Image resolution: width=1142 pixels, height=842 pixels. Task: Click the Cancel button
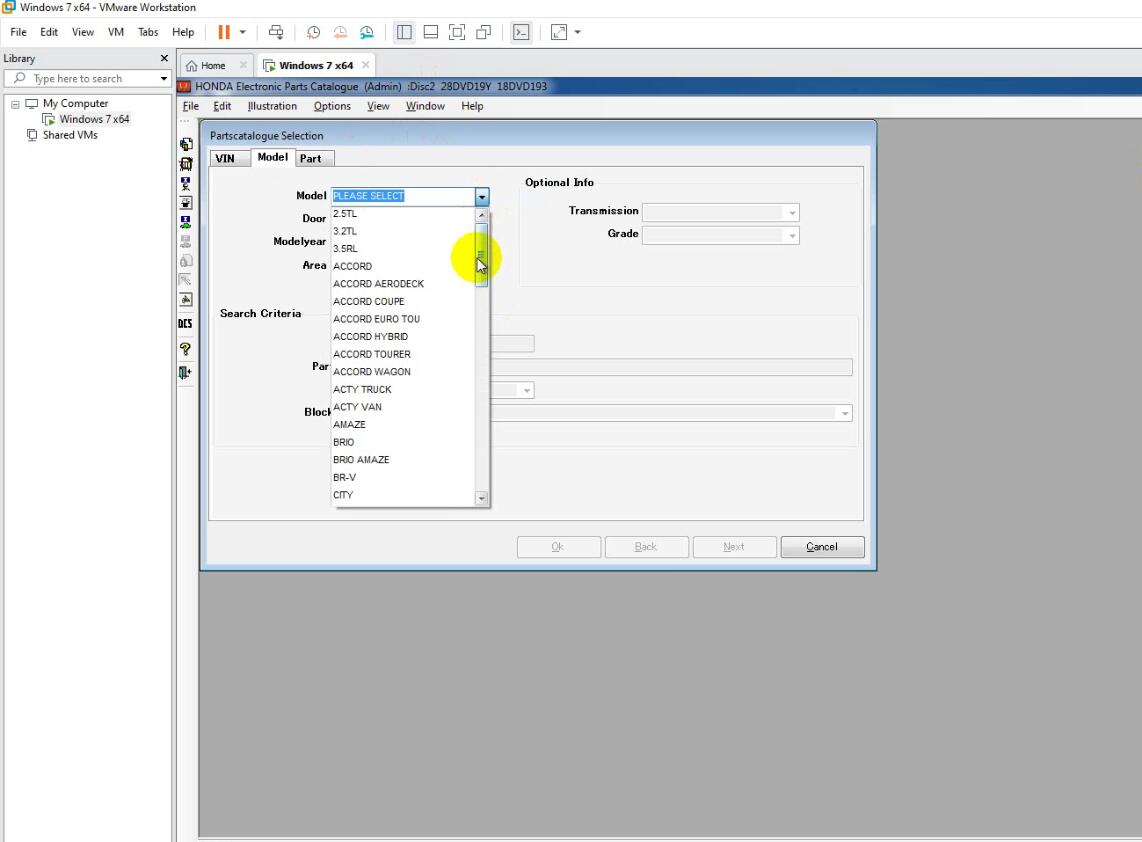[x=822, y=547]
